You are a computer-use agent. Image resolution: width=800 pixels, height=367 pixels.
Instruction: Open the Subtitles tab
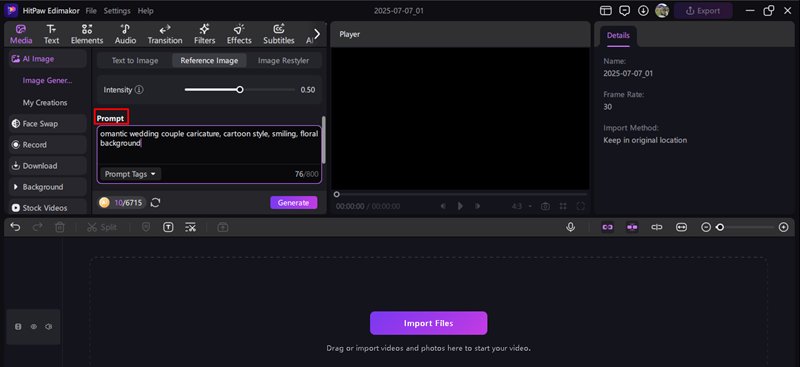coord(279,34)
